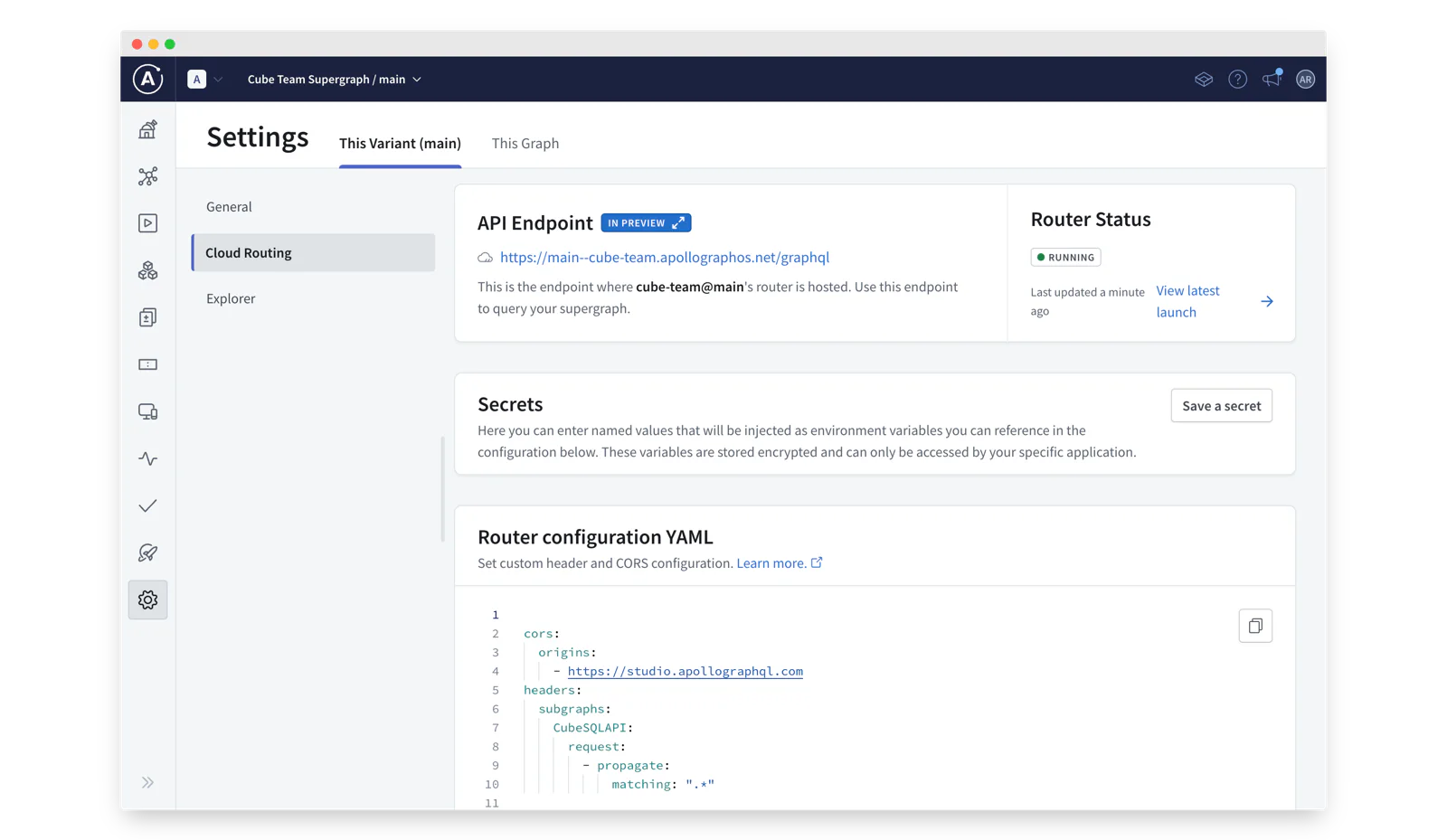Open the apollographos.net graphql endpoint link
Screen dimensions: 1447x840
(x=665, y=257)
